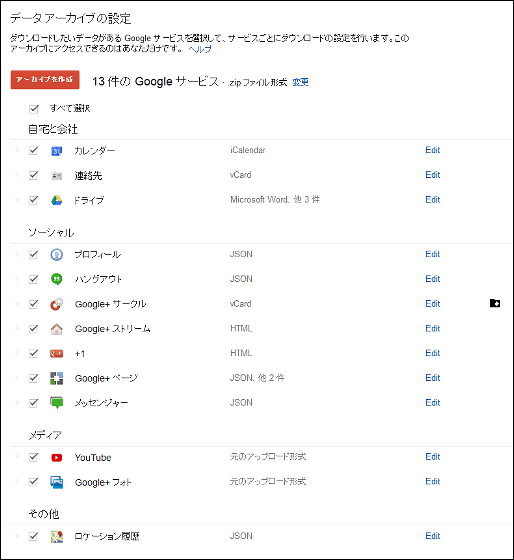Uncheck the Profile (プロフィール) checkbox
Viewport: 514px width, 560px height.
[x=34, y=254]
